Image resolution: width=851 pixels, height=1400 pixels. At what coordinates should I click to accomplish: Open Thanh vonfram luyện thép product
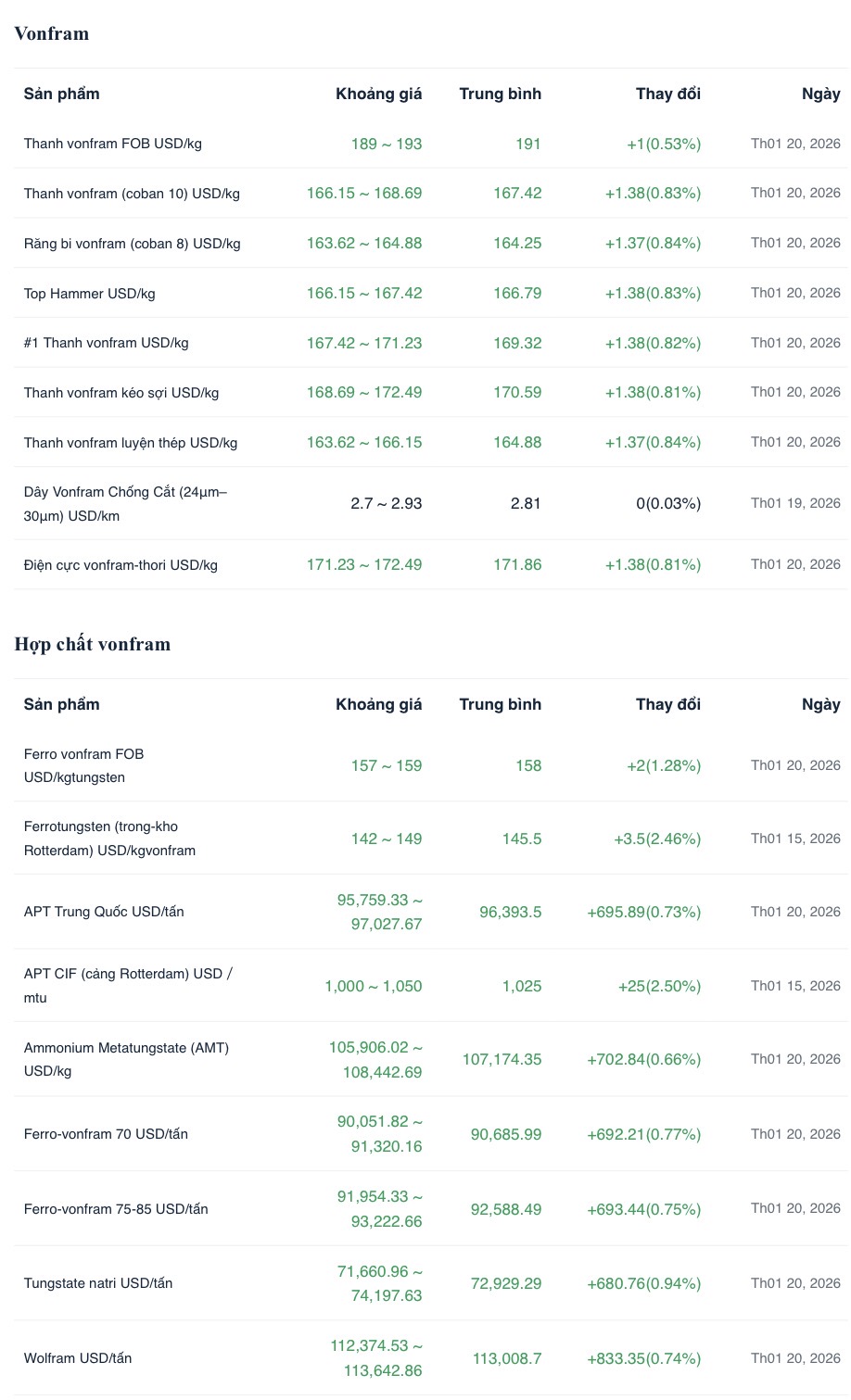click(x=131, y=443)
